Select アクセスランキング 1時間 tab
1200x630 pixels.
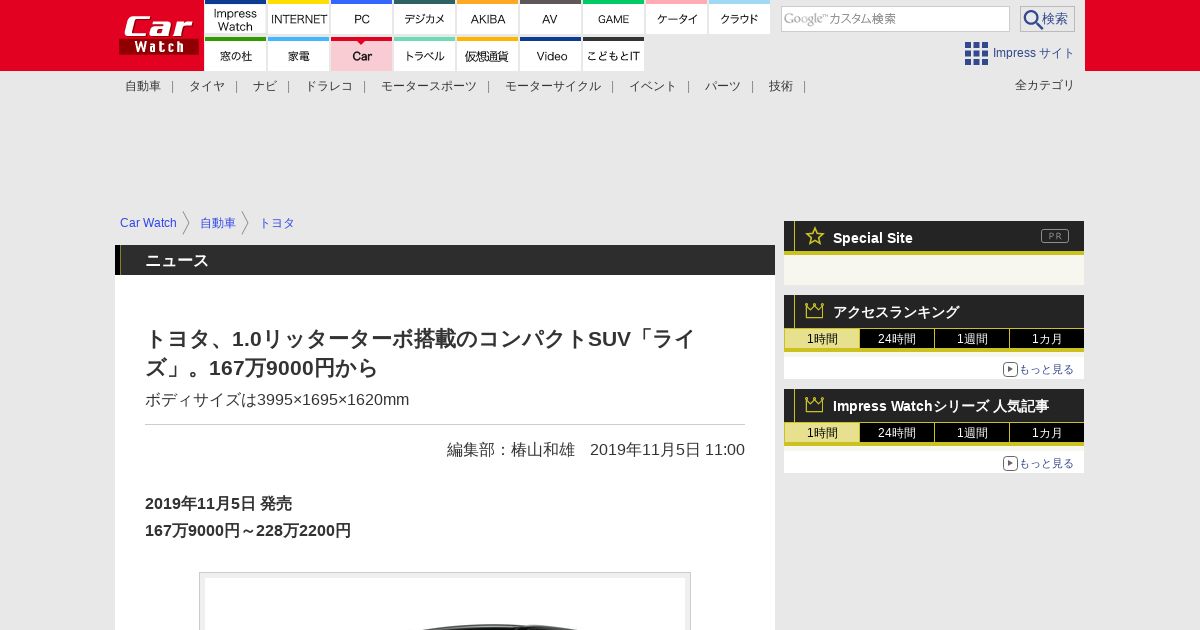[822, 339]
